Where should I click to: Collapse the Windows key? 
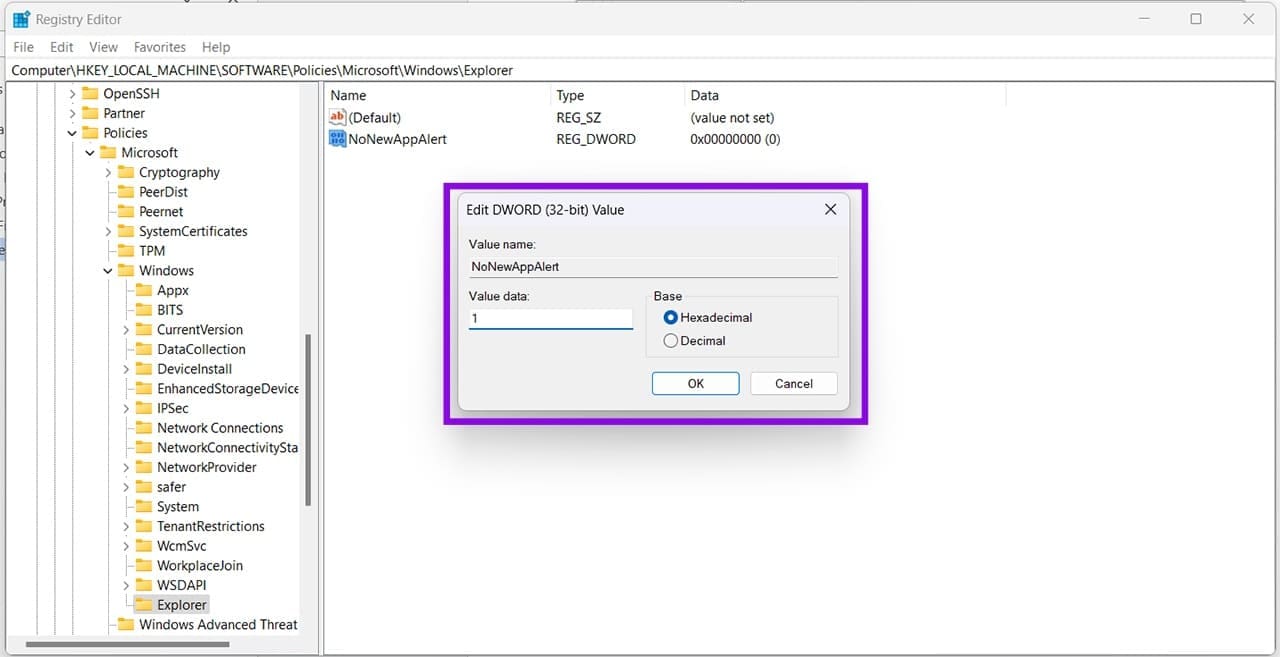pyautogui.click(x=108, y=271)
